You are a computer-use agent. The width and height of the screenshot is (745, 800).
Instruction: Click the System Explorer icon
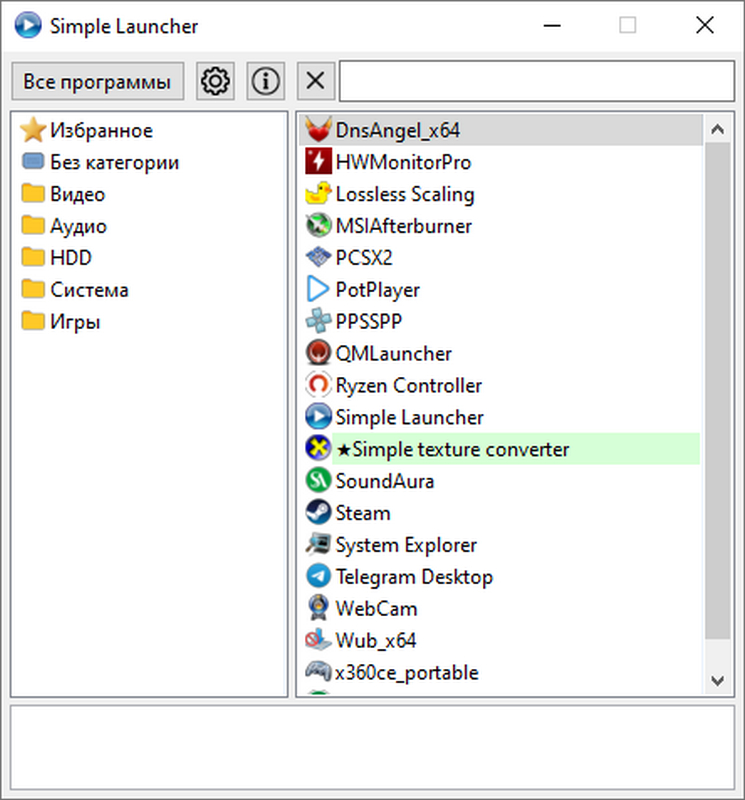point(318,544)
